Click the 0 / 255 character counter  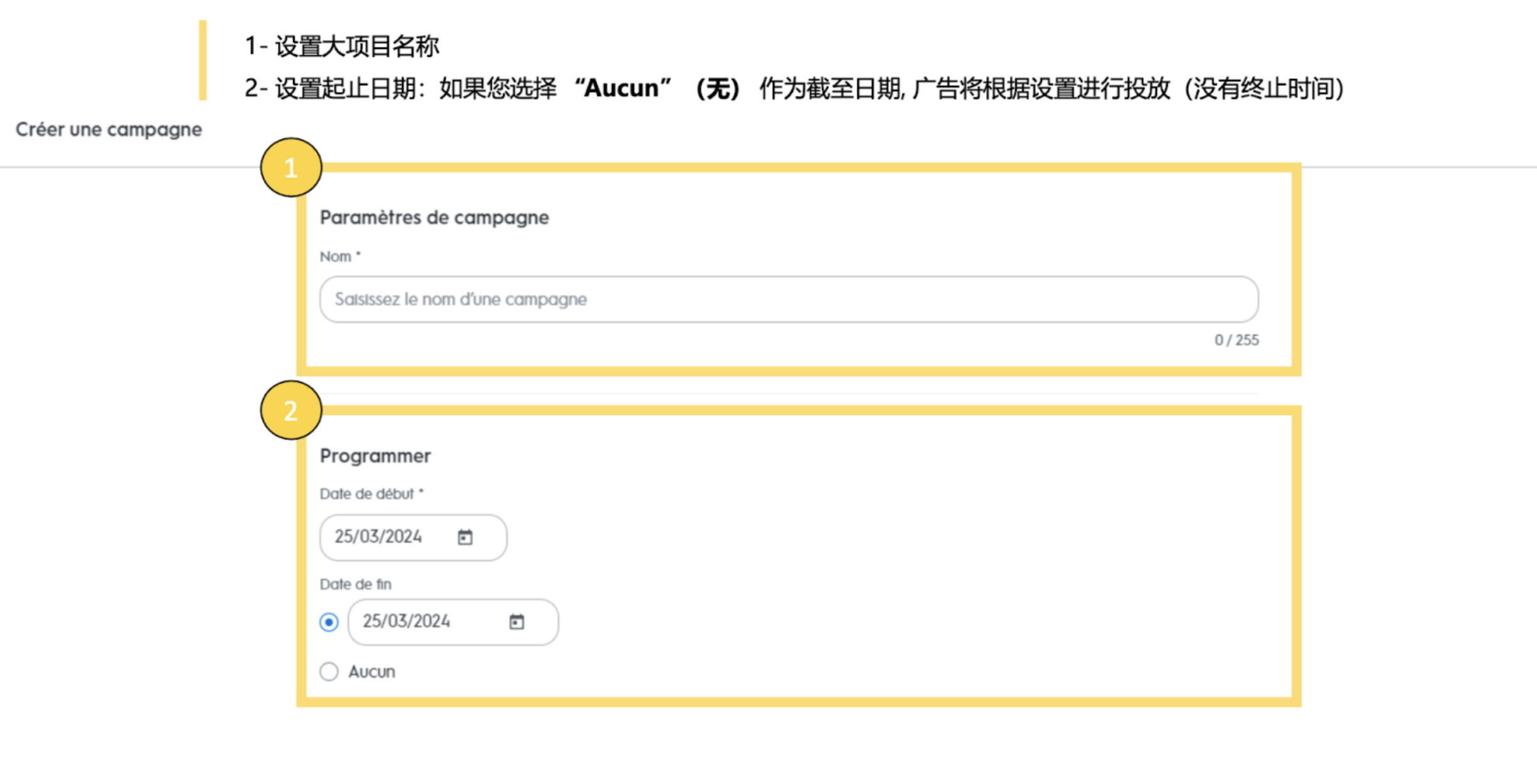coord(1236,340)
